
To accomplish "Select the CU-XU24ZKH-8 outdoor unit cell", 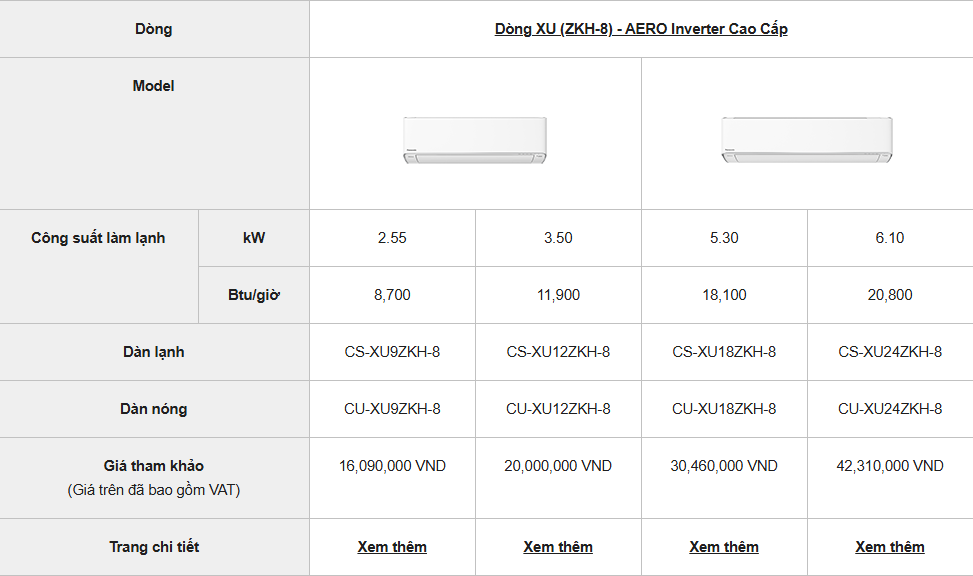I will pyautogui.click(x=890, y=409).
